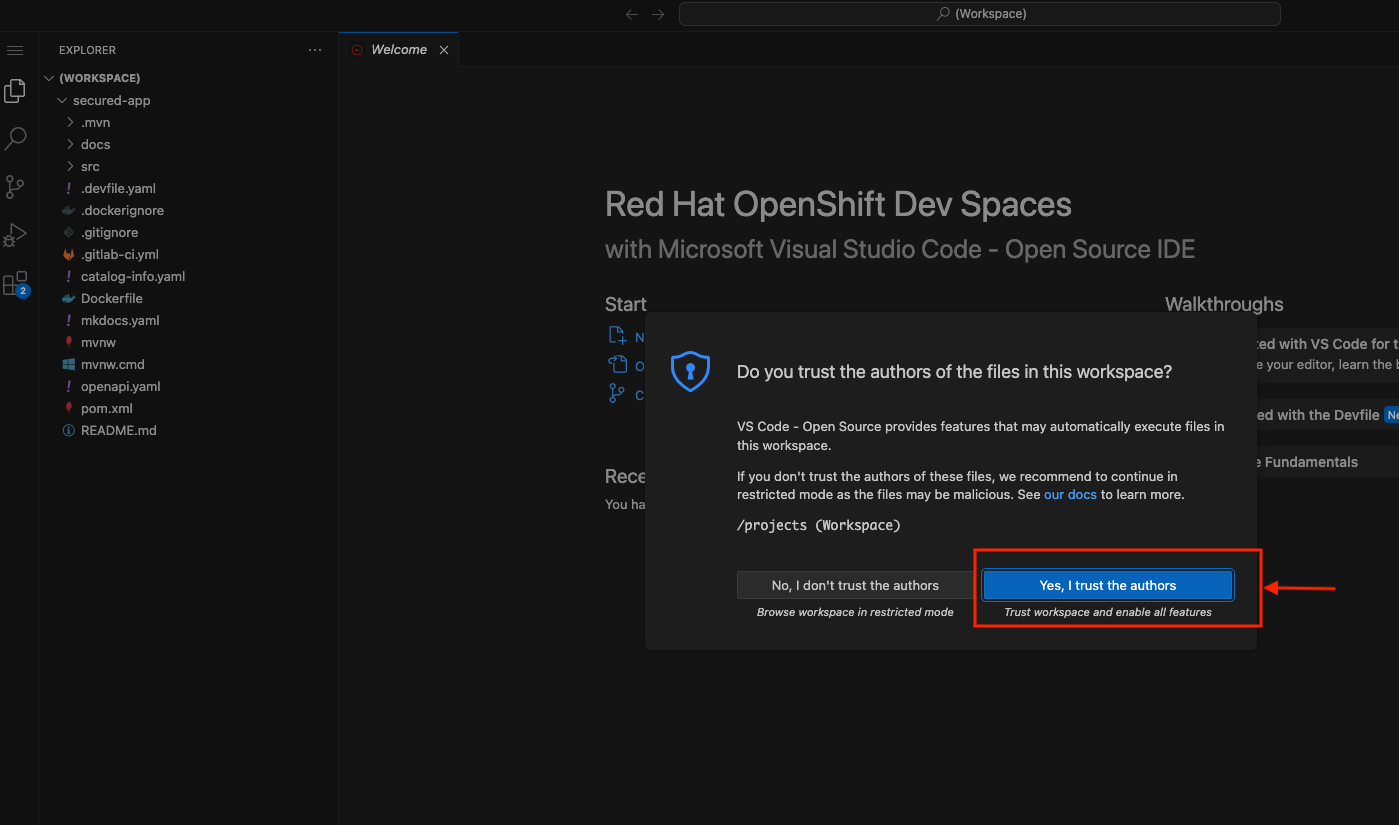This screenshot has height=825, width=1399.
Task: Click No, I don't trust the authors
Action: pos(855,585)
